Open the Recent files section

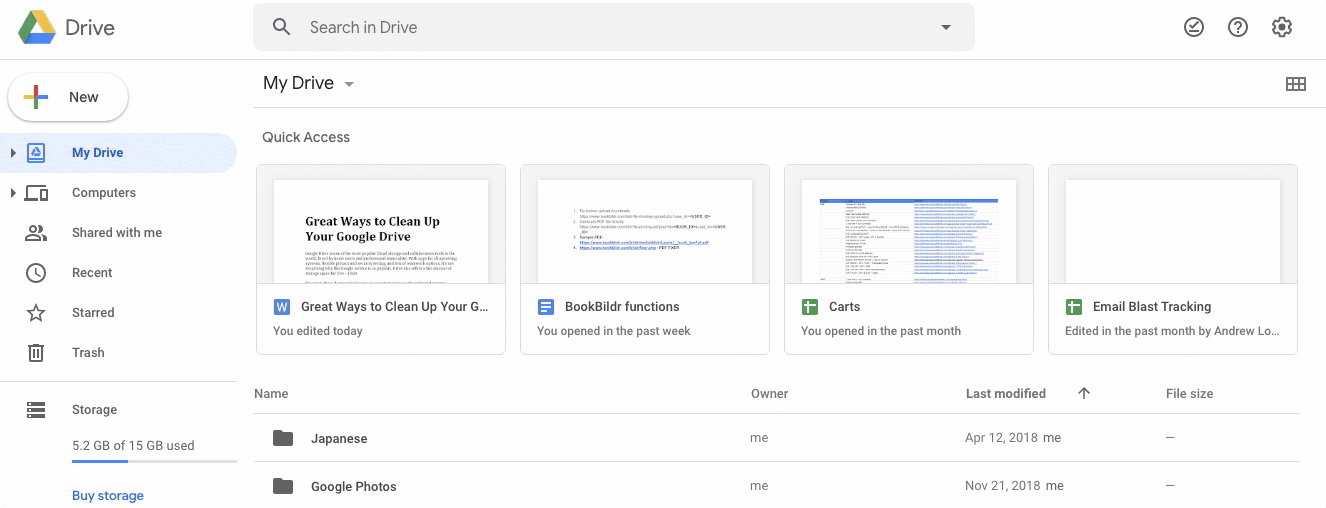click(x=92, y=273)
